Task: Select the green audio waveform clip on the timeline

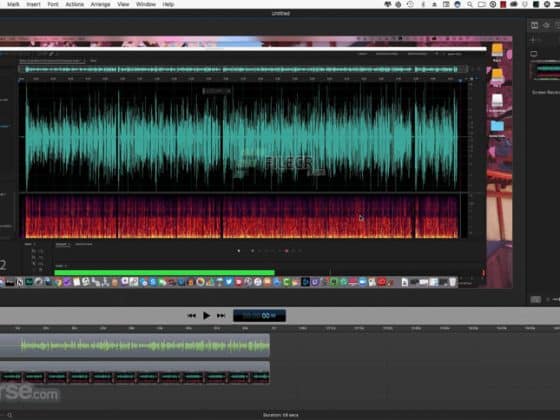Action: pos(135,346)
